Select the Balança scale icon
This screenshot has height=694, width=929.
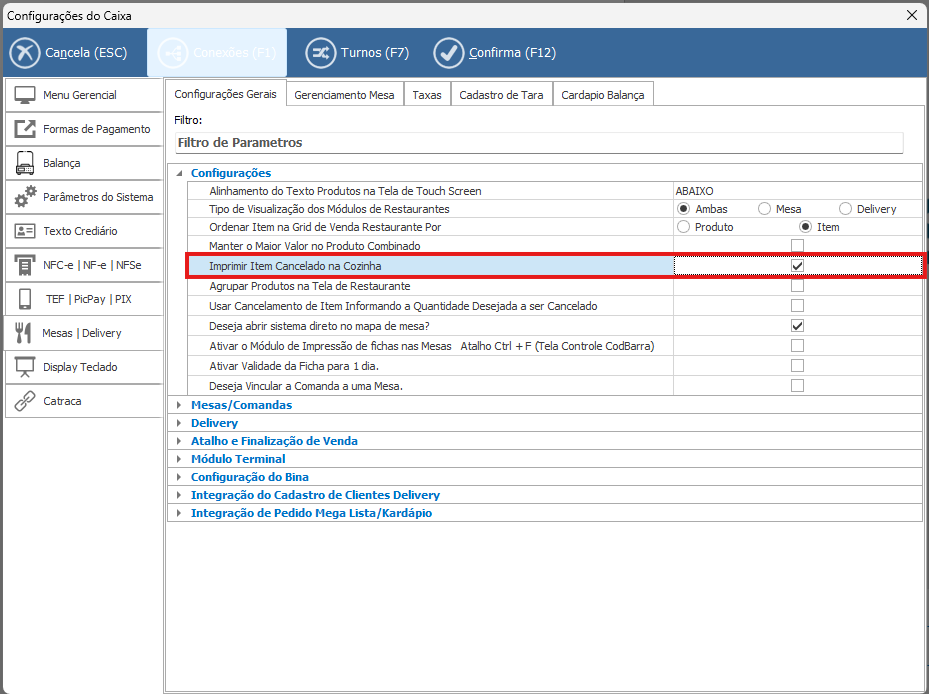point(25,163)
